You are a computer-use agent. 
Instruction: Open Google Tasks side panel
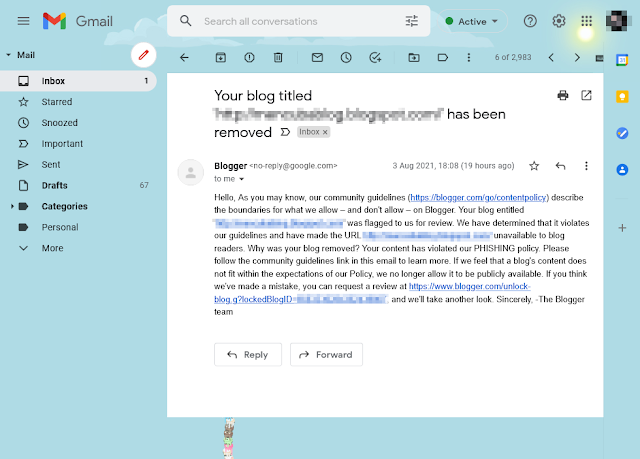[622, 133]
